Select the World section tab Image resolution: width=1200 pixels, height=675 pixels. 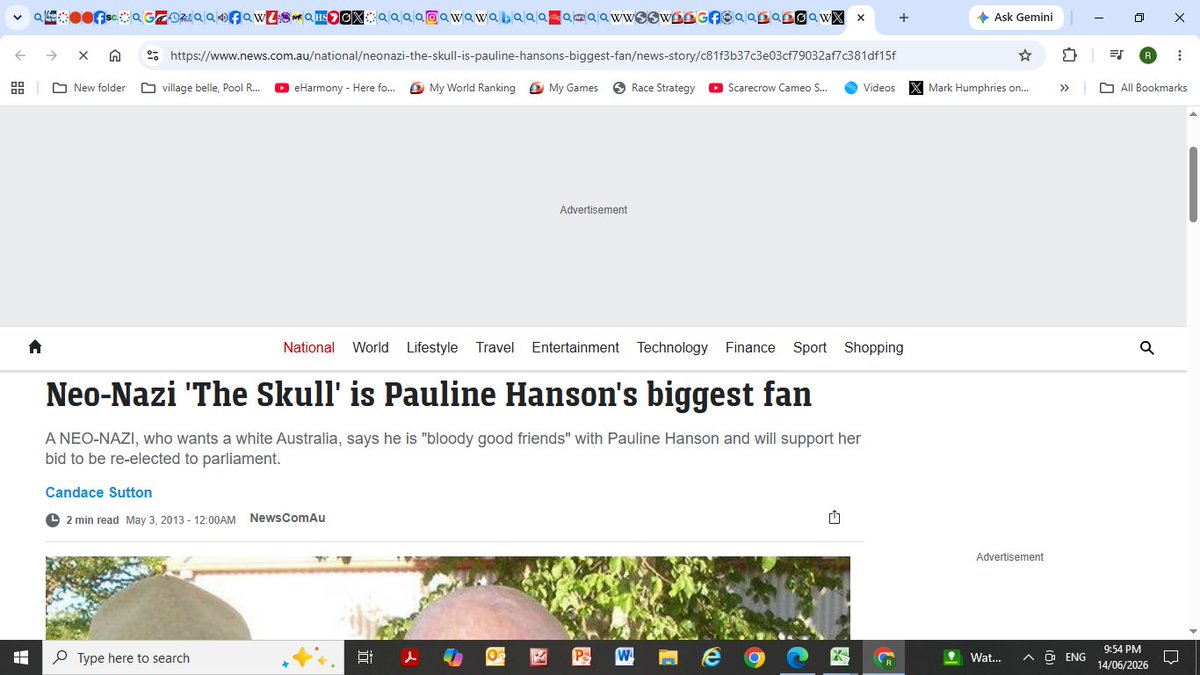tap(370, 347)
